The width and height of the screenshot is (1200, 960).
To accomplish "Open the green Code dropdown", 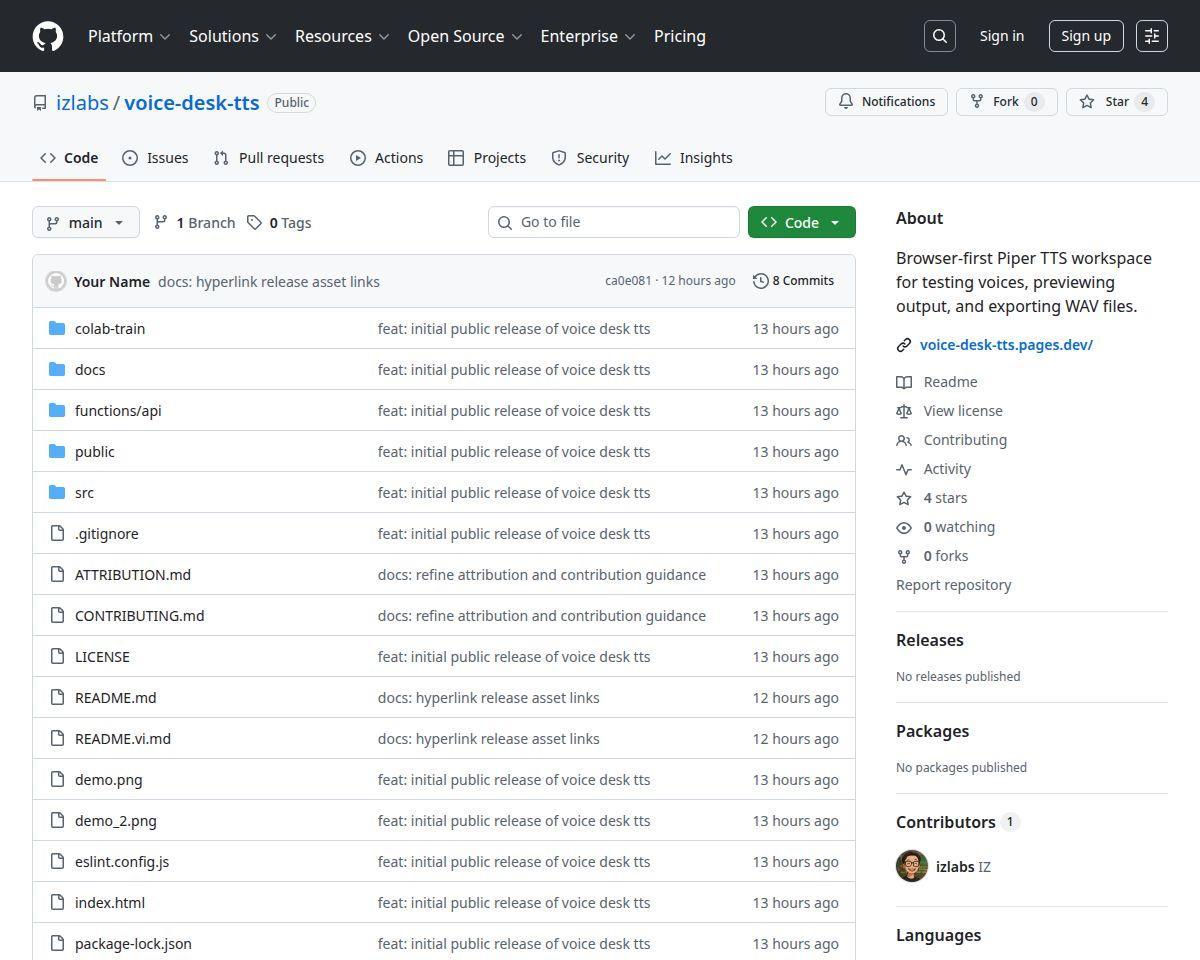I will point(801,222).
